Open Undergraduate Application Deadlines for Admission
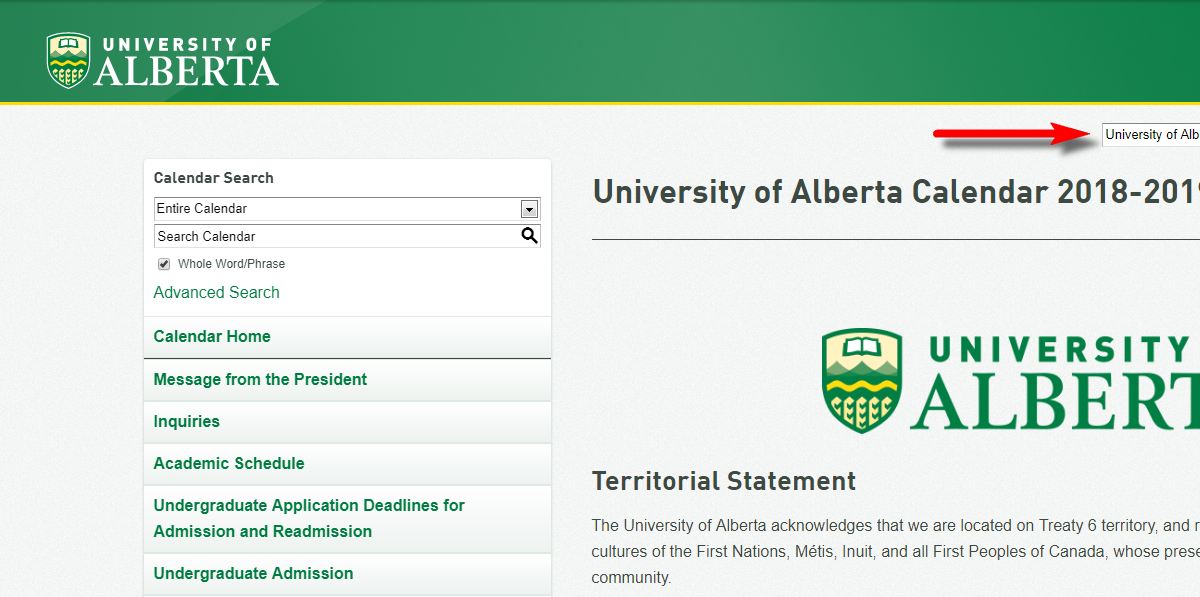Image resolution: width=1200 pixels, height=597 pixels. pos(347,519)
